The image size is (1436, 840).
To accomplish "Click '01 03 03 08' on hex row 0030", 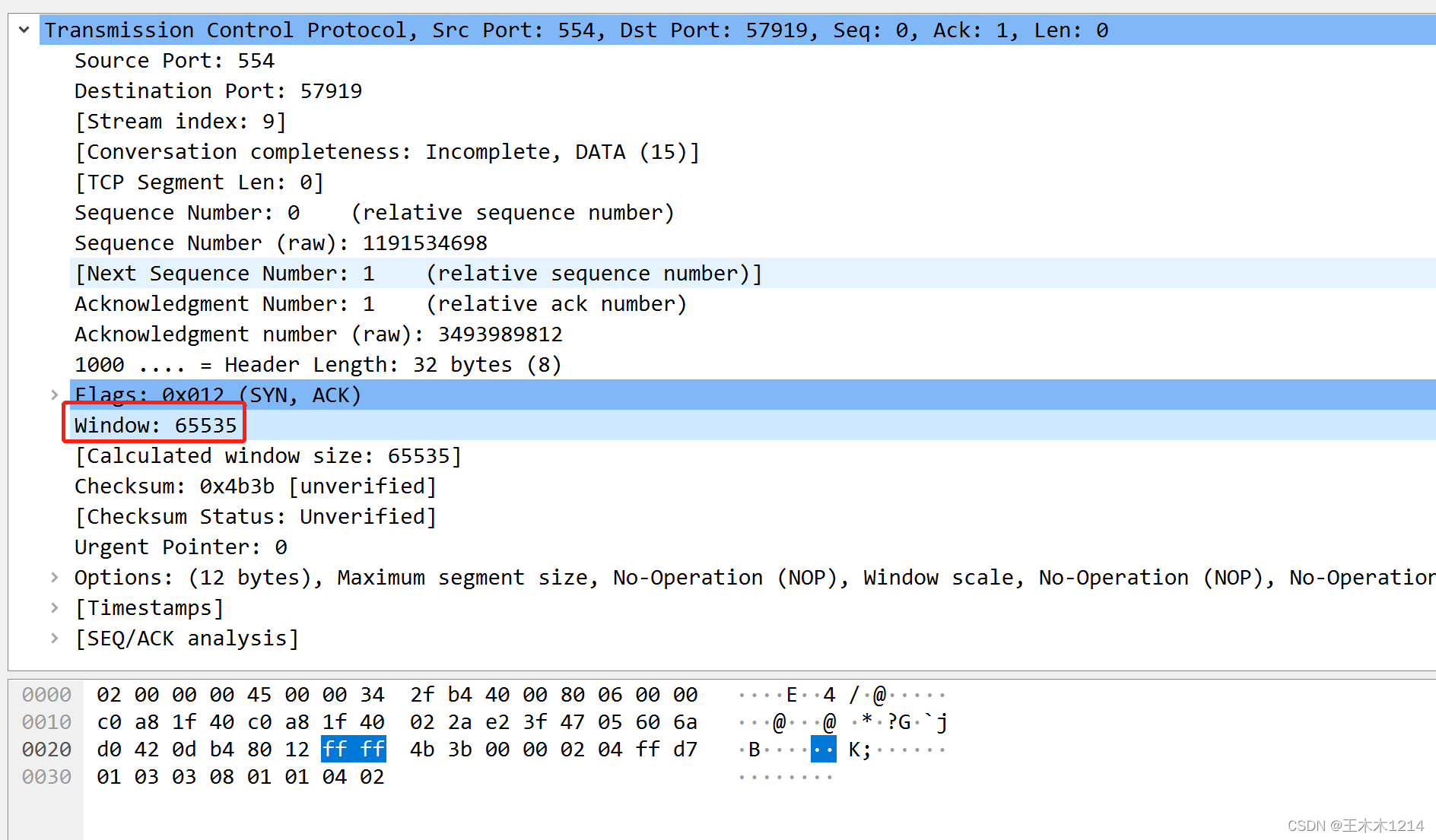I will click(166, 776).
